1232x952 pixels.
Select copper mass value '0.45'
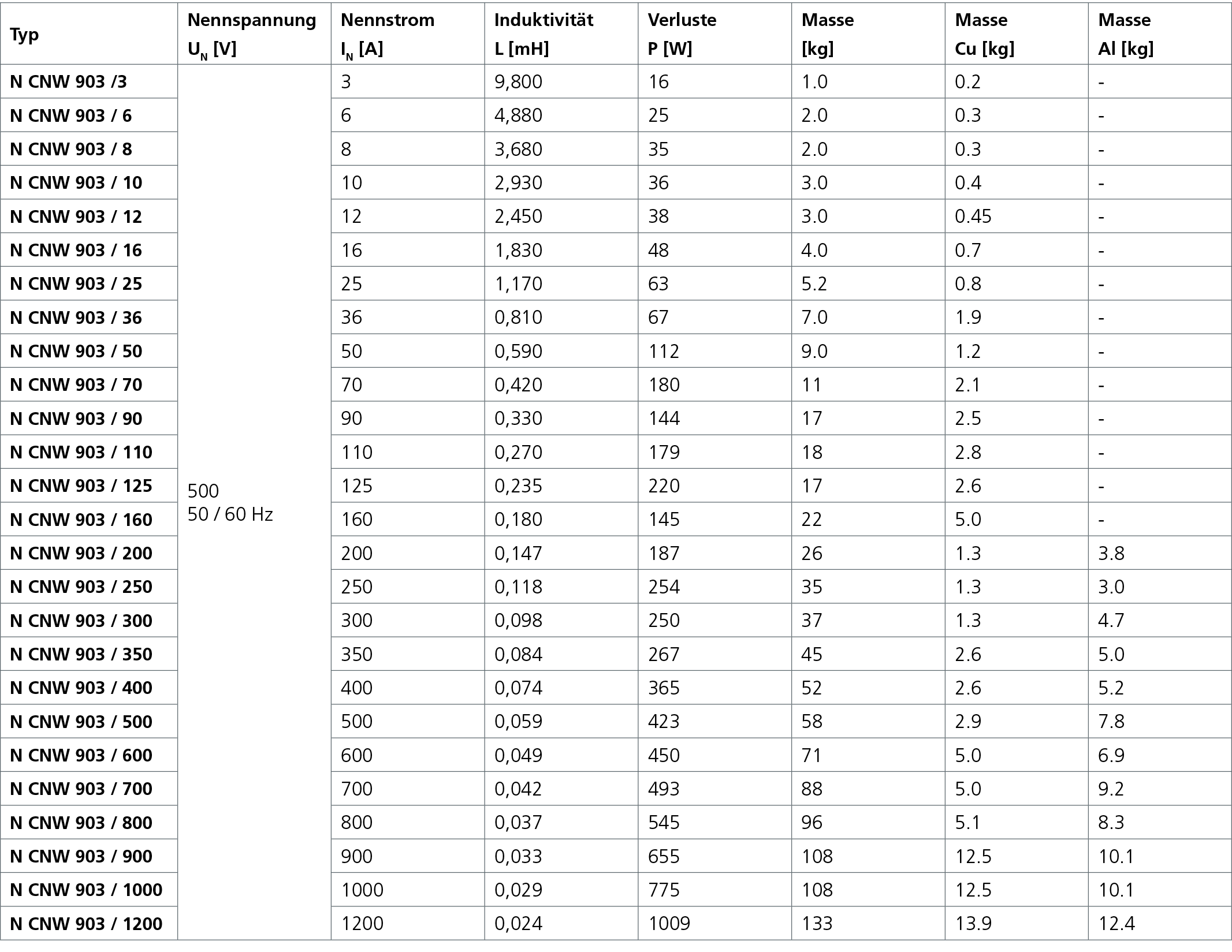point(973,216)
